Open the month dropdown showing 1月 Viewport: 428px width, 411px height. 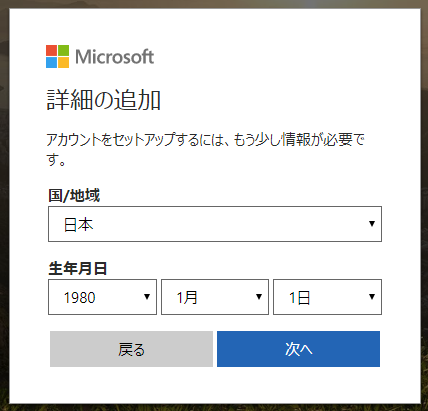tap(215, 297)
